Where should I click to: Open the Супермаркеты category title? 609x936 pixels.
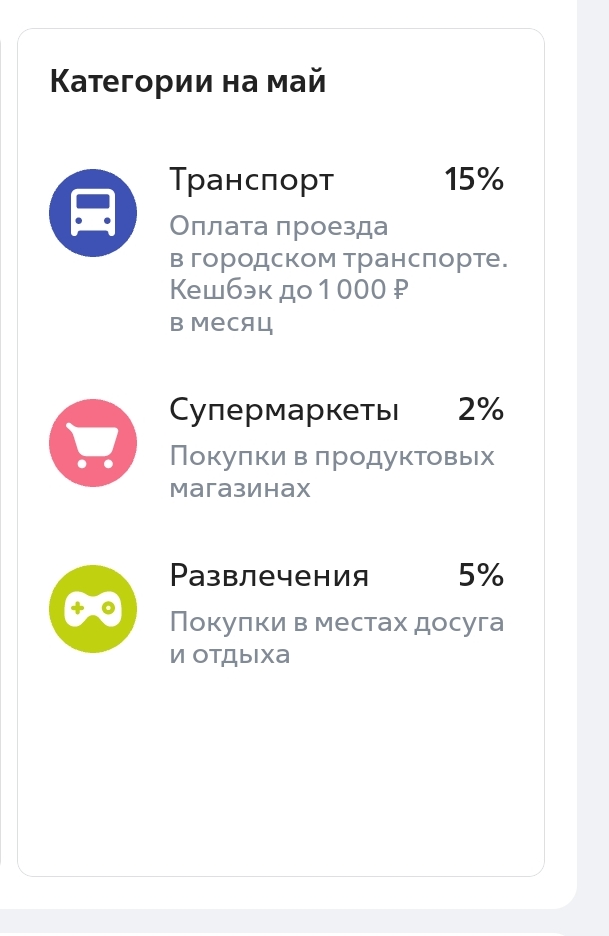[x=285, y=410]
